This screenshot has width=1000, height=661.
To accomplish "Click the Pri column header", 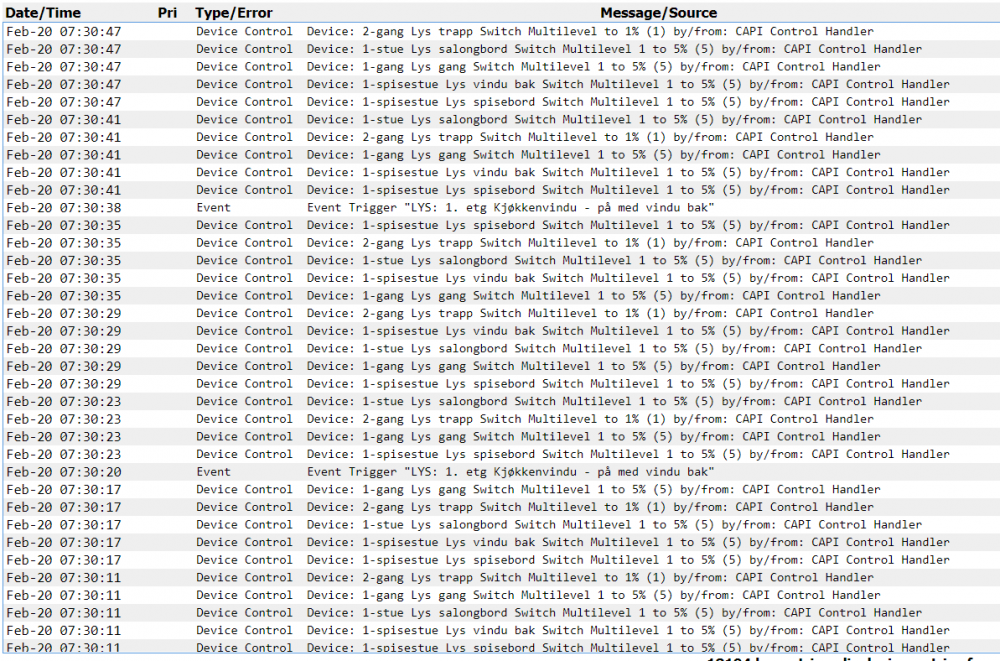I will [167, 13].
